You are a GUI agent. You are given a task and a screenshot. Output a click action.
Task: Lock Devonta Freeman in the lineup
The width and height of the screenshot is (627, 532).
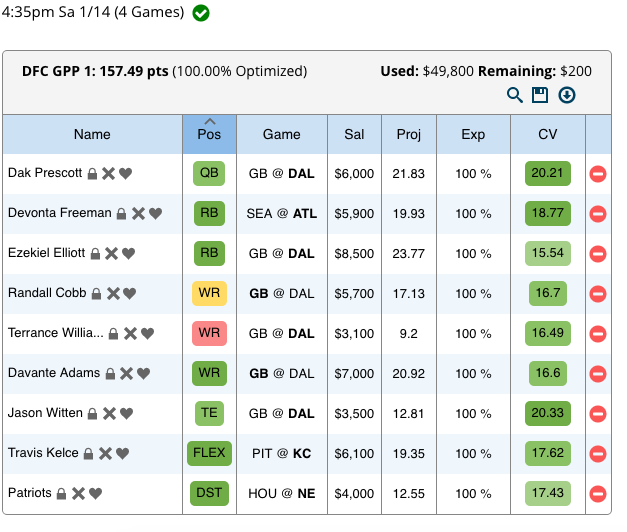click(122, 214)
